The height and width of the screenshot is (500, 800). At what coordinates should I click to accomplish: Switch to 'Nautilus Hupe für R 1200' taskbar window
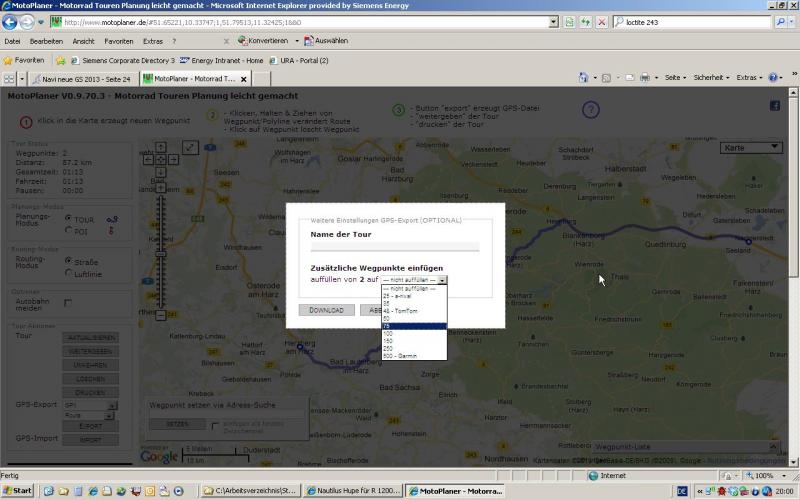(354, 491)
